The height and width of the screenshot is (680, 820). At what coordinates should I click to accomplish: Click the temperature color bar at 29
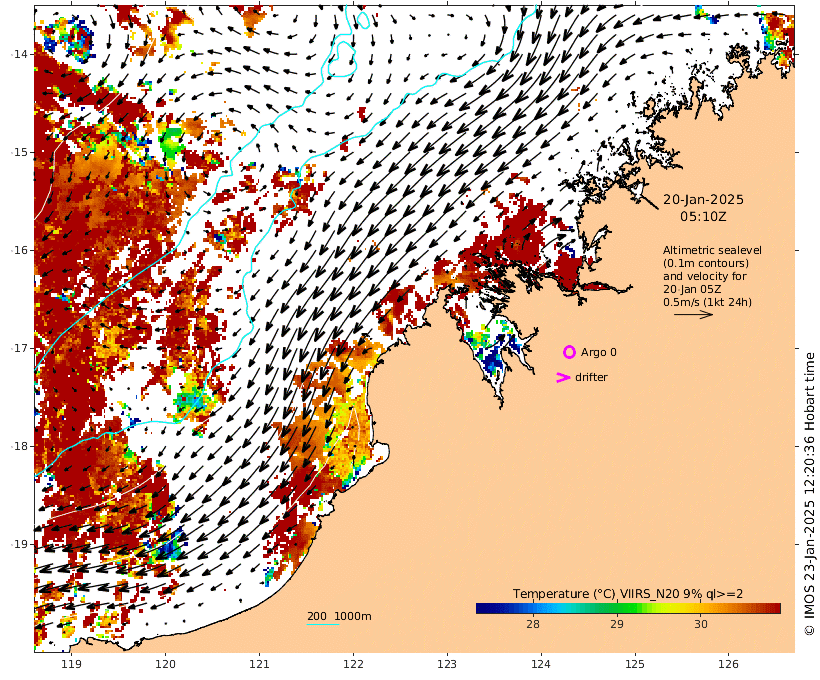(617, 608)
